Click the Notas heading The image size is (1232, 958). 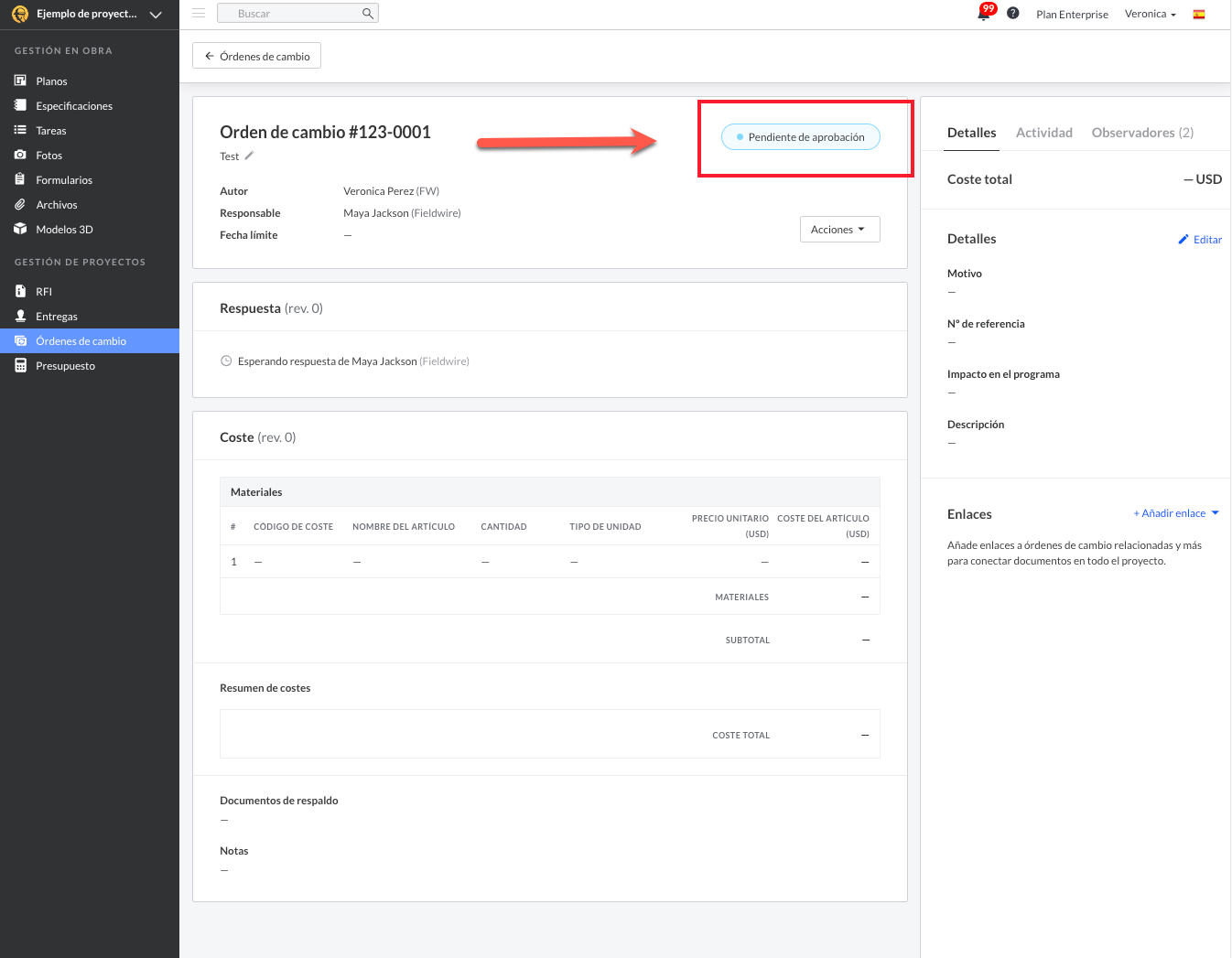(x=234, y=851)
